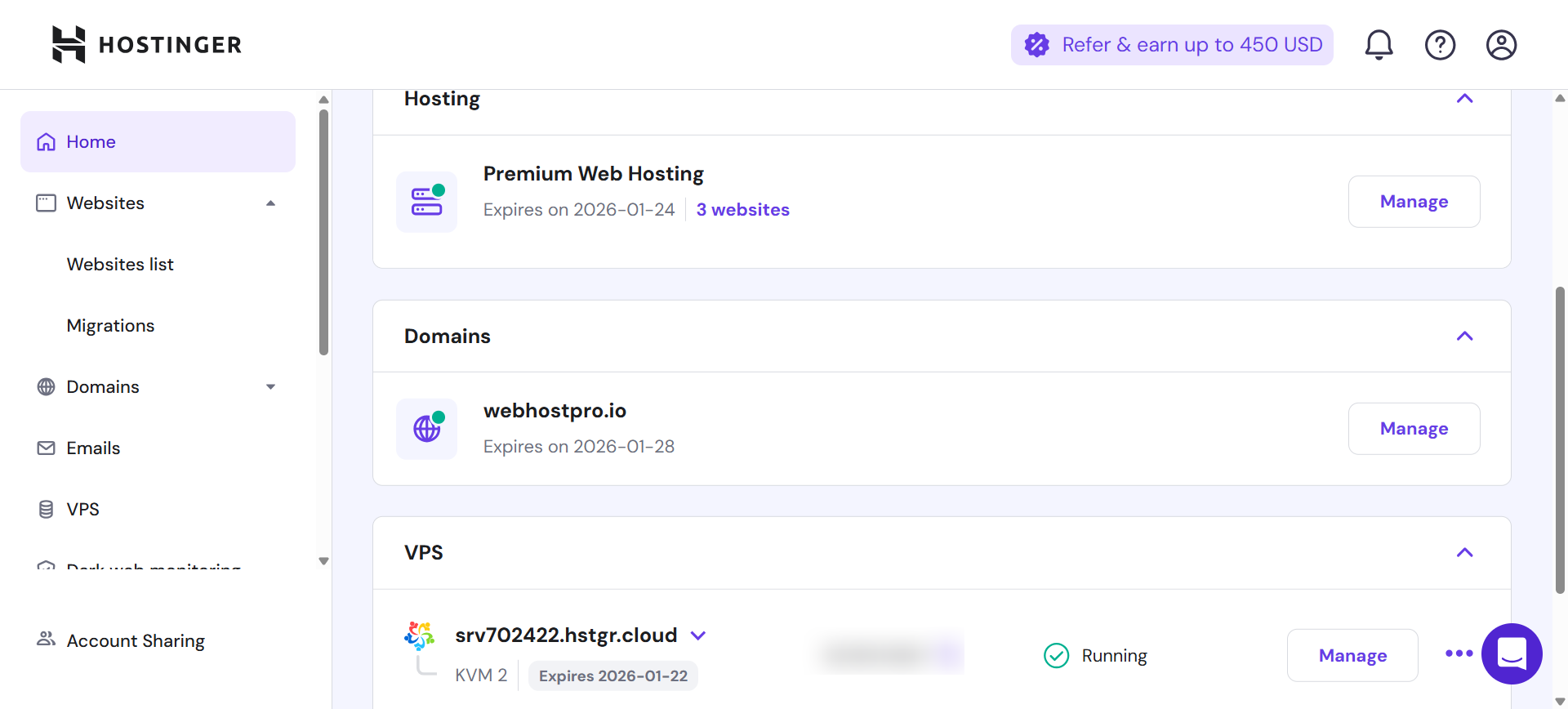
Task: Open the 3 websites link
Action: [x=742, y=209]
